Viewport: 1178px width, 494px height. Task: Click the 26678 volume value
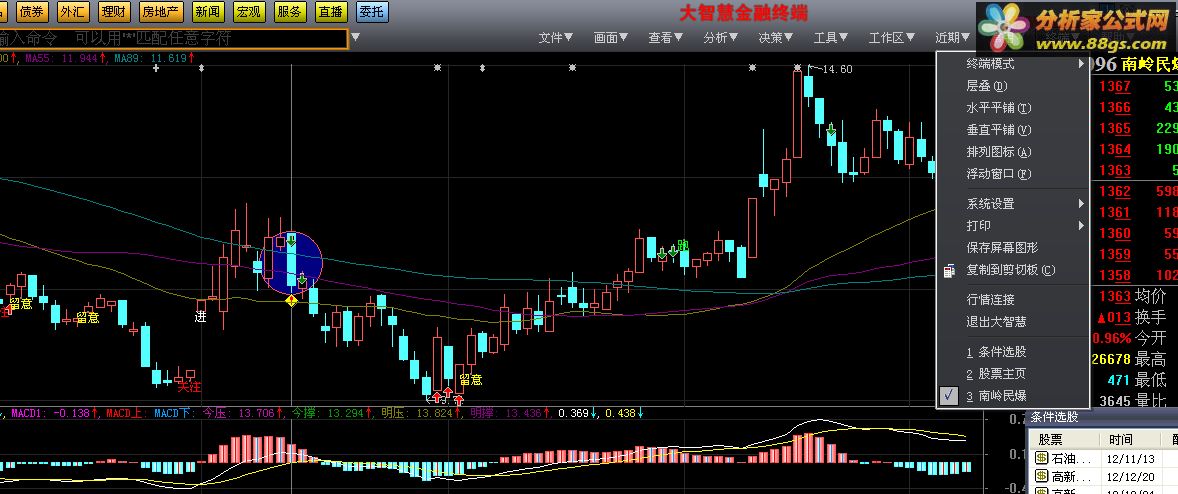tap(1111, 360)
